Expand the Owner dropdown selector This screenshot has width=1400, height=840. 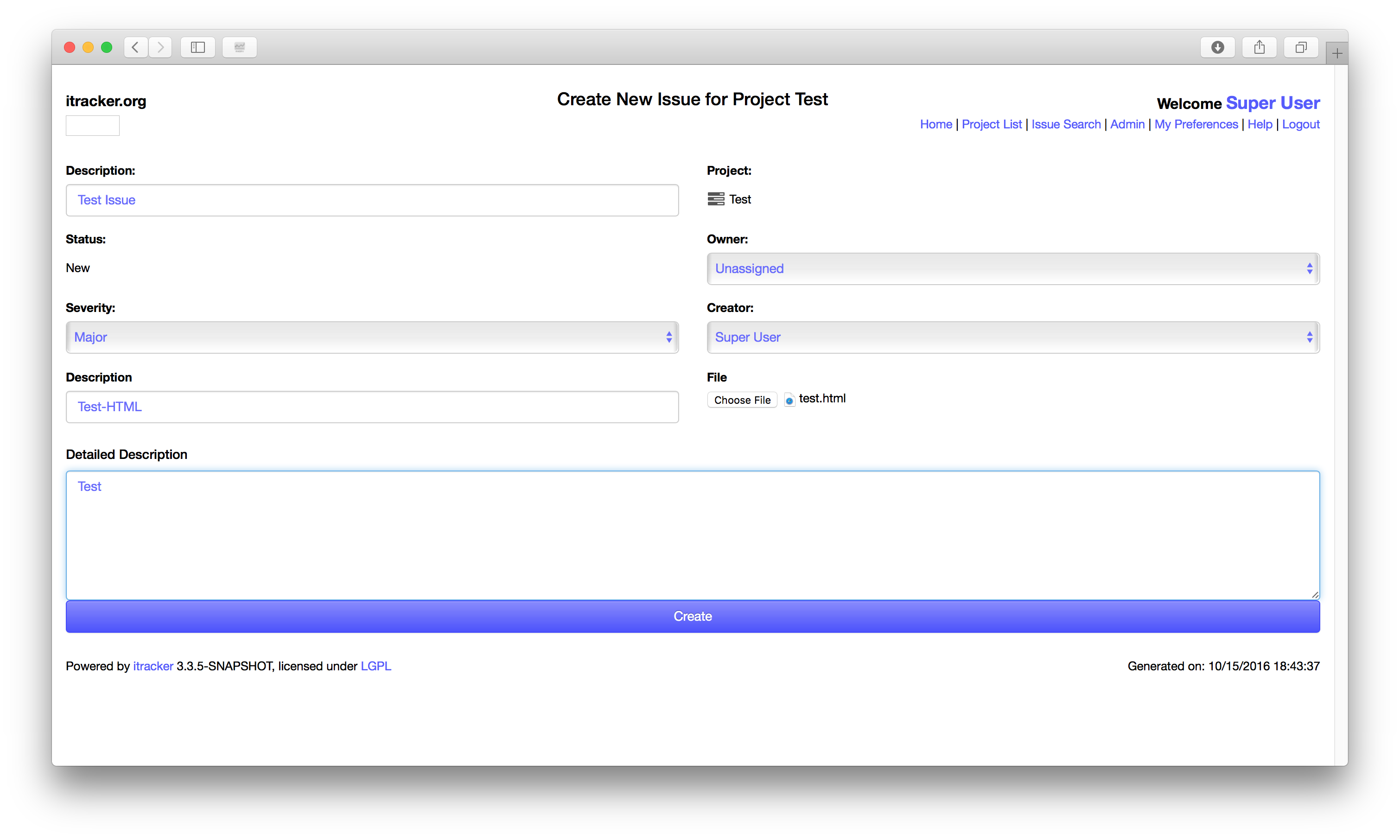point(1013,268)
